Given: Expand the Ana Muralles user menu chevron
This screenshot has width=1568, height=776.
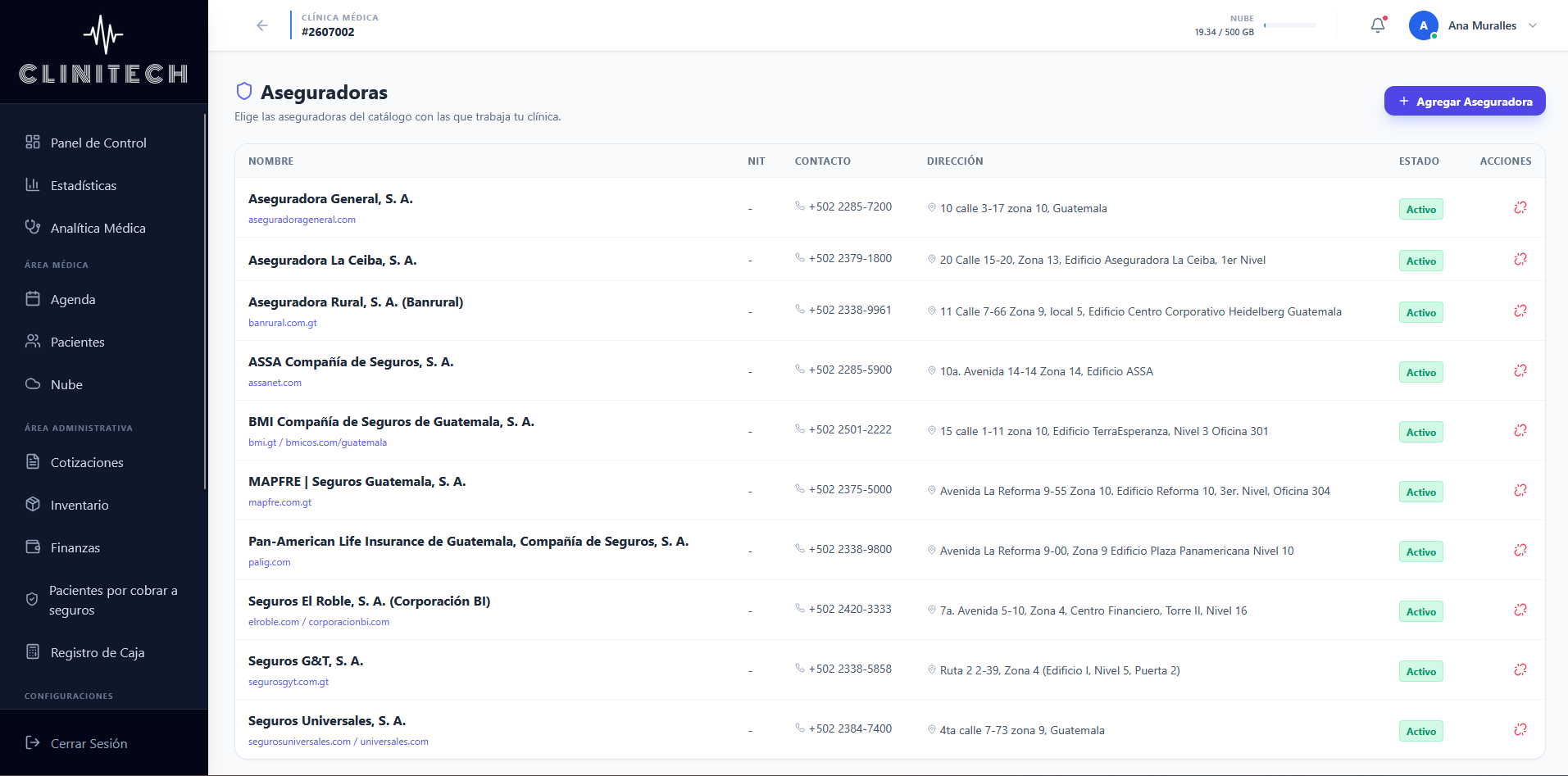Looking at the screenshot, I should 1533,25.
